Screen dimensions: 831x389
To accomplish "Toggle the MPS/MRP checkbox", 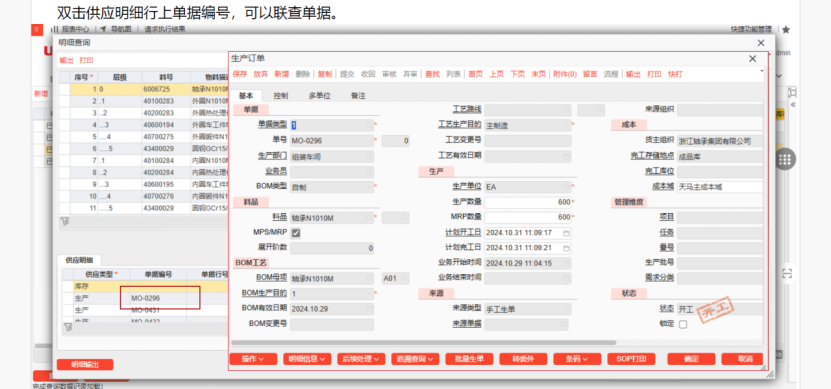I will point(296,233).
